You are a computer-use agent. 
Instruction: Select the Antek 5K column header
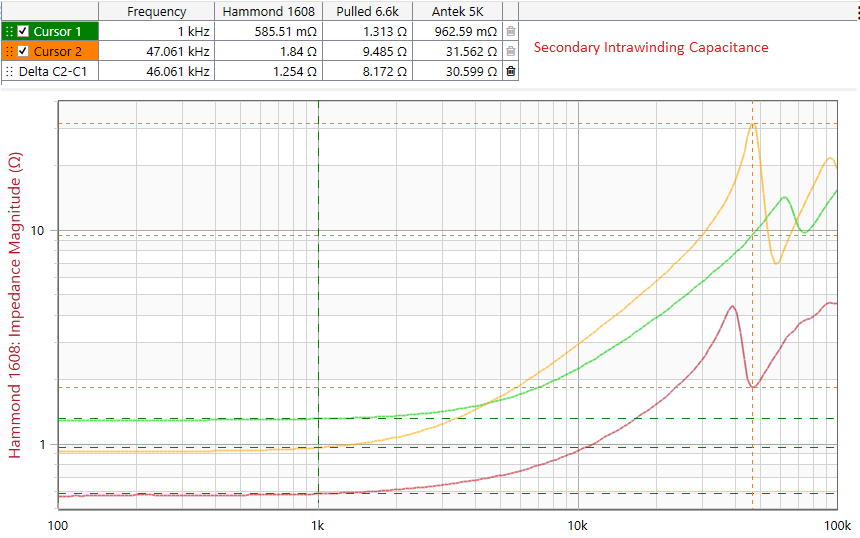tap(457, 11)
